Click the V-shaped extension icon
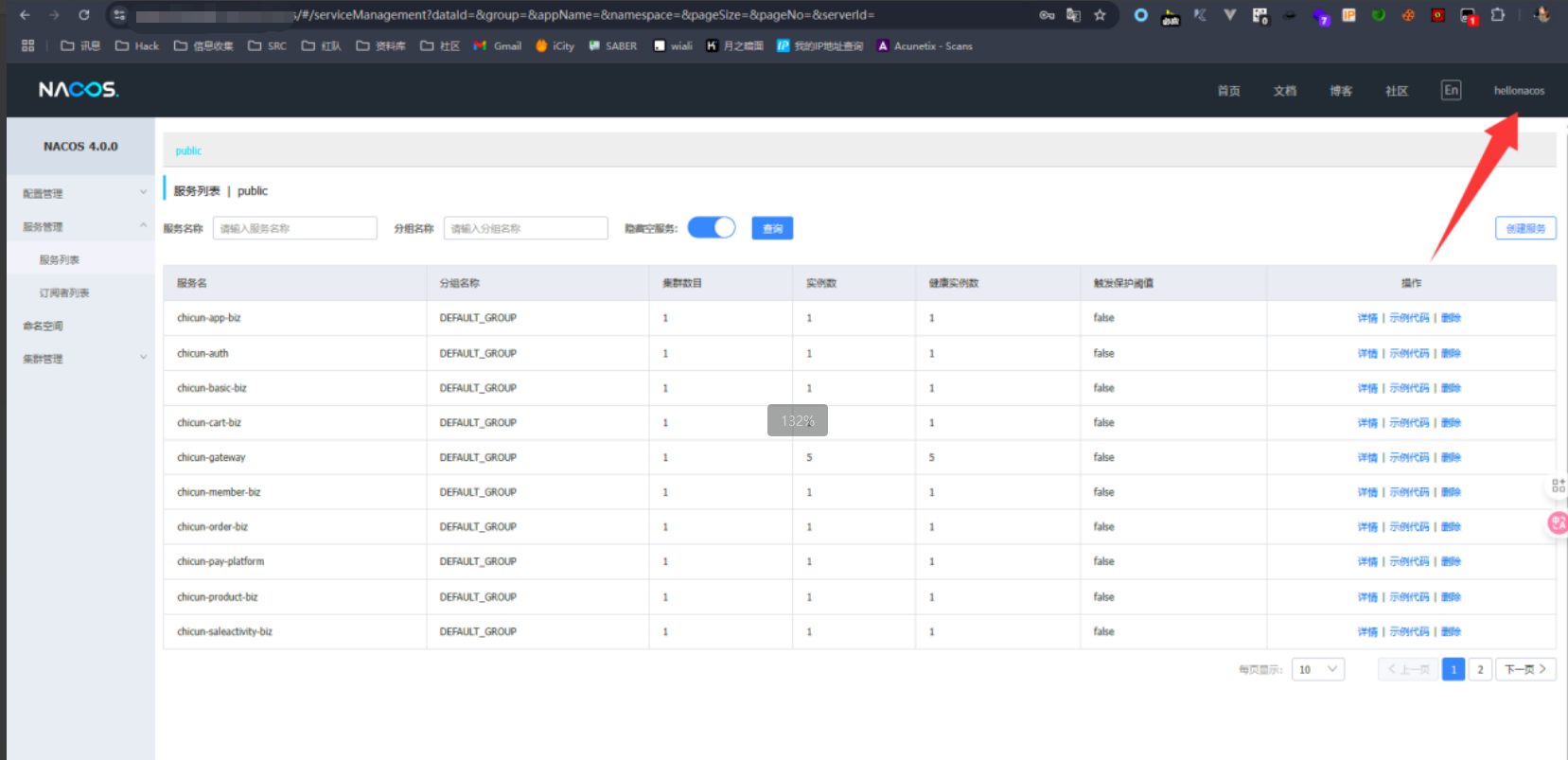1568x760 pixels. coord(1229,15)
